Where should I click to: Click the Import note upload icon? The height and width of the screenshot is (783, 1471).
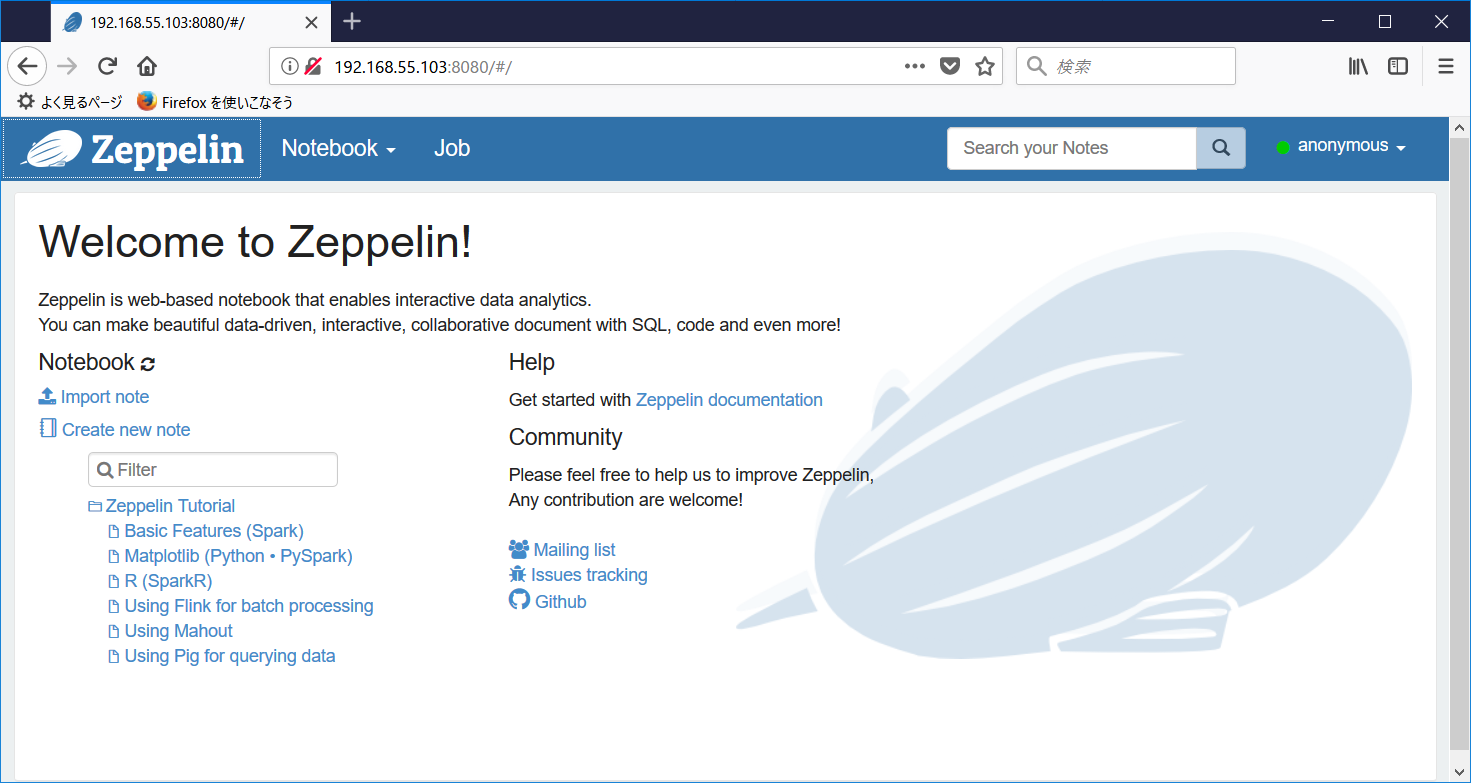47,396
